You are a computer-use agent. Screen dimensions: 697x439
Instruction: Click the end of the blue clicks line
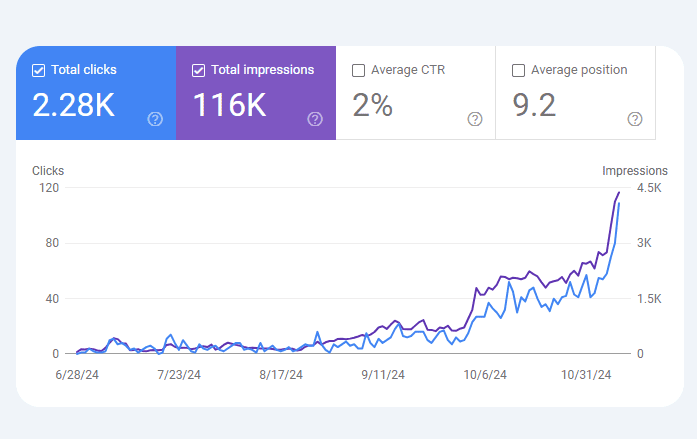(619, 204)
